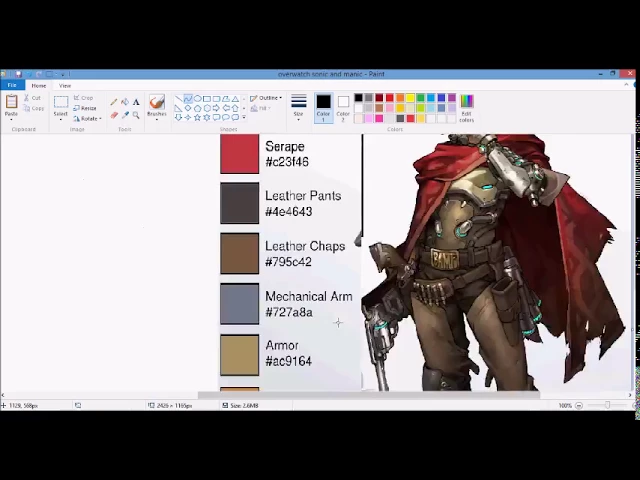
Task: Select the Pencil tool
Action: [x=114, y=102]
